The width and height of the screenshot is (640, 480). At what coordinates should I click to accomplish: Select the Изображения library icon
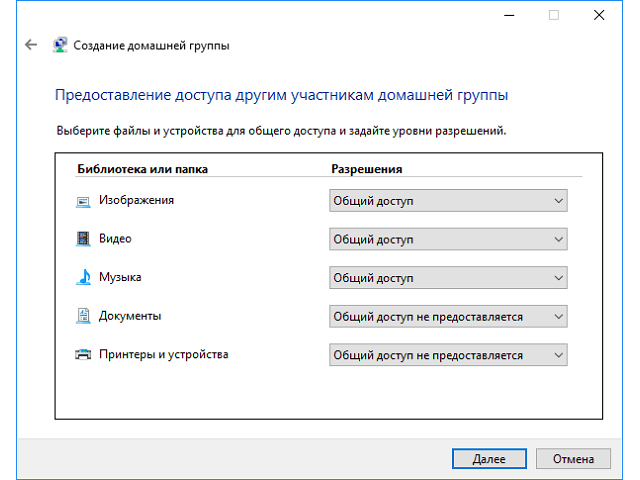point(83,201)
